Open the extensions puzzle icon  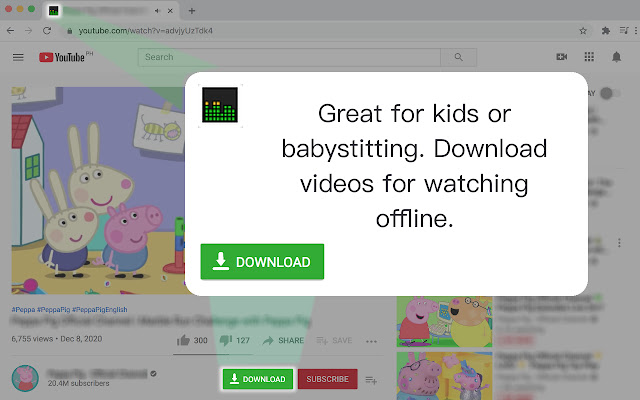coord(606,31)
